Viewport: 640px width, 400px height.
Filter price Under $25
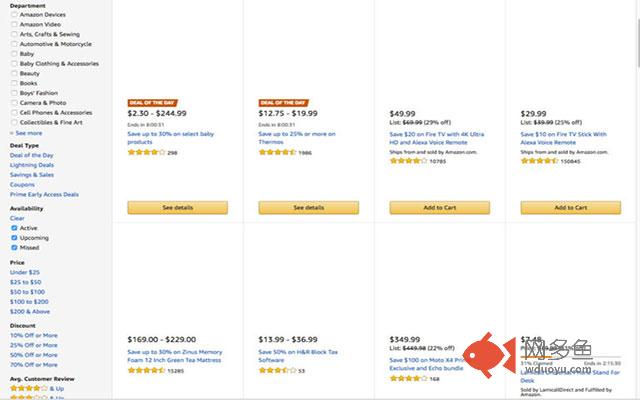(x=24, y=272)
